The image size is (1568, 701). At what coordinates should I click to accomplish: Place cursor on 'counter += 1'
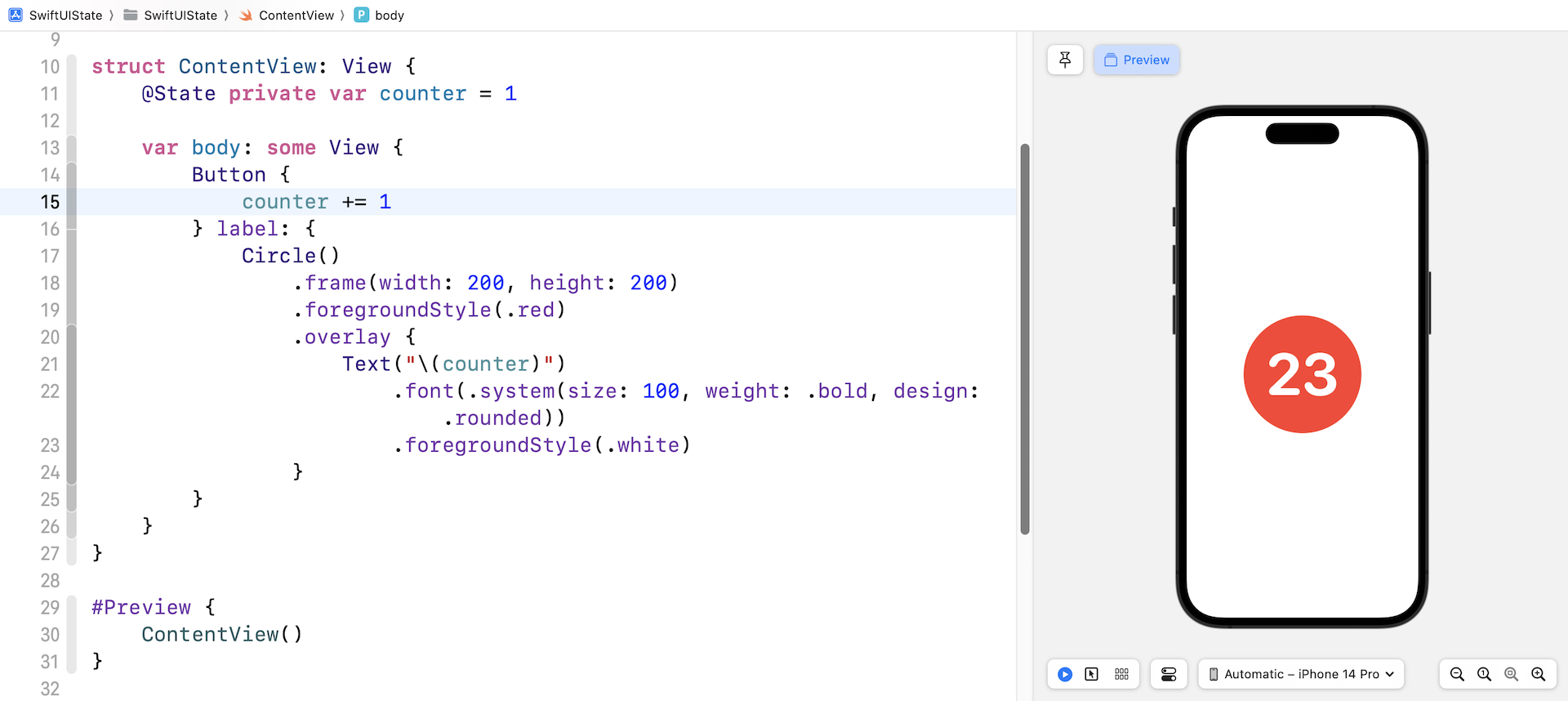pyautogui.click(x=317, y=202)
